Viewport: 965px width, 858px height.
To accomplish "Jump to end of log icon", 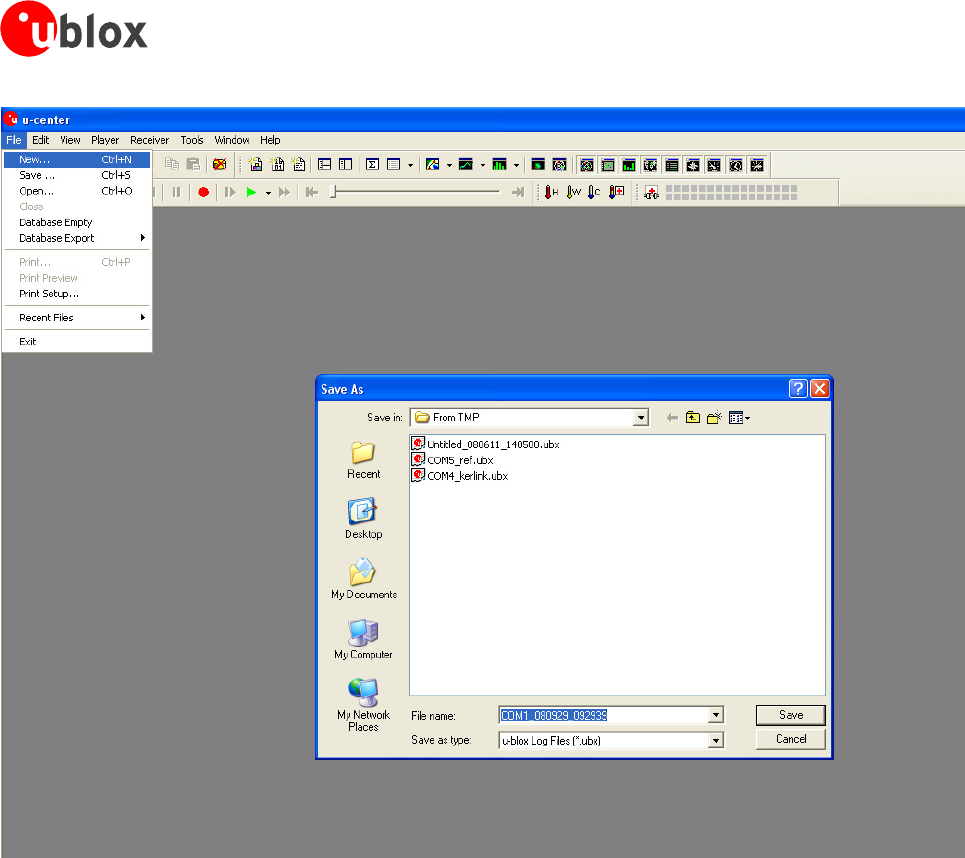I will pyautogui.click(x=518, y=193).
